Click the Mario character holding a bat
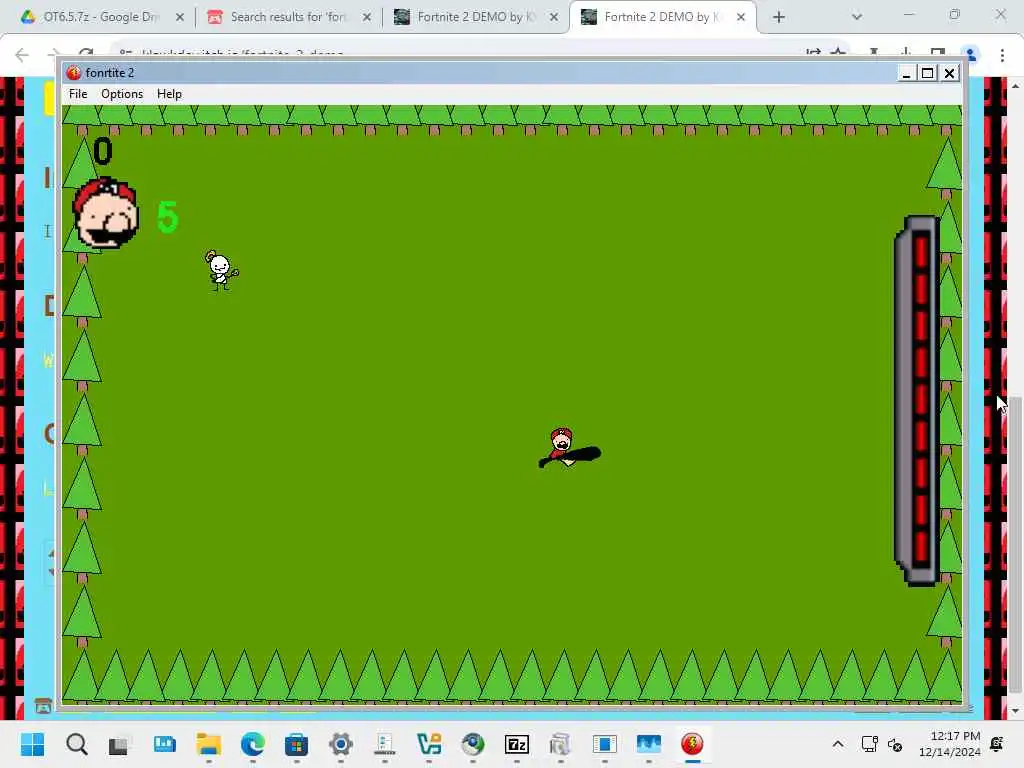1024x768 pixels. [x=569, y=448]
